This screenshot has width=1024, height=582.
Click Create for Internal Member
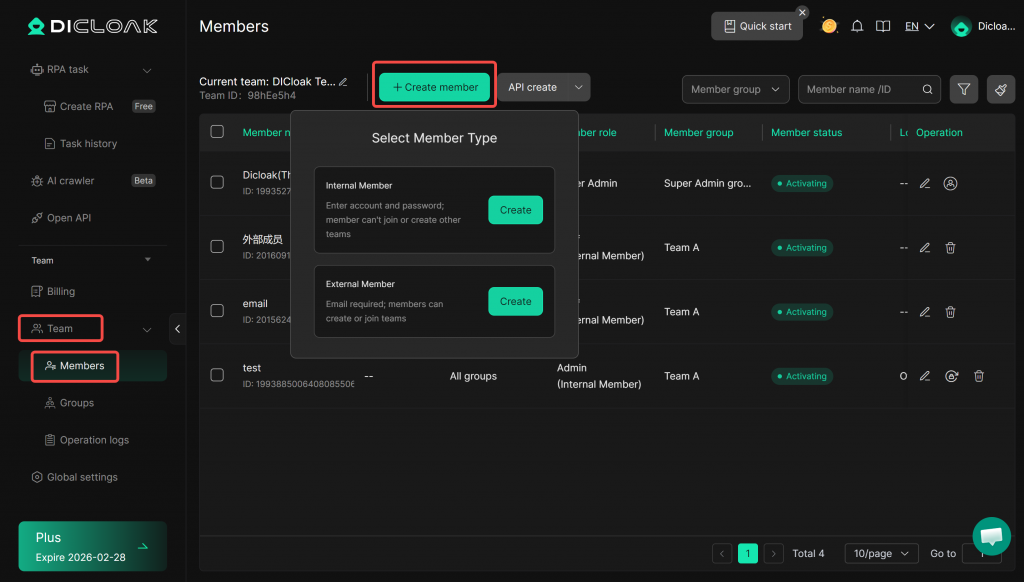515,210
